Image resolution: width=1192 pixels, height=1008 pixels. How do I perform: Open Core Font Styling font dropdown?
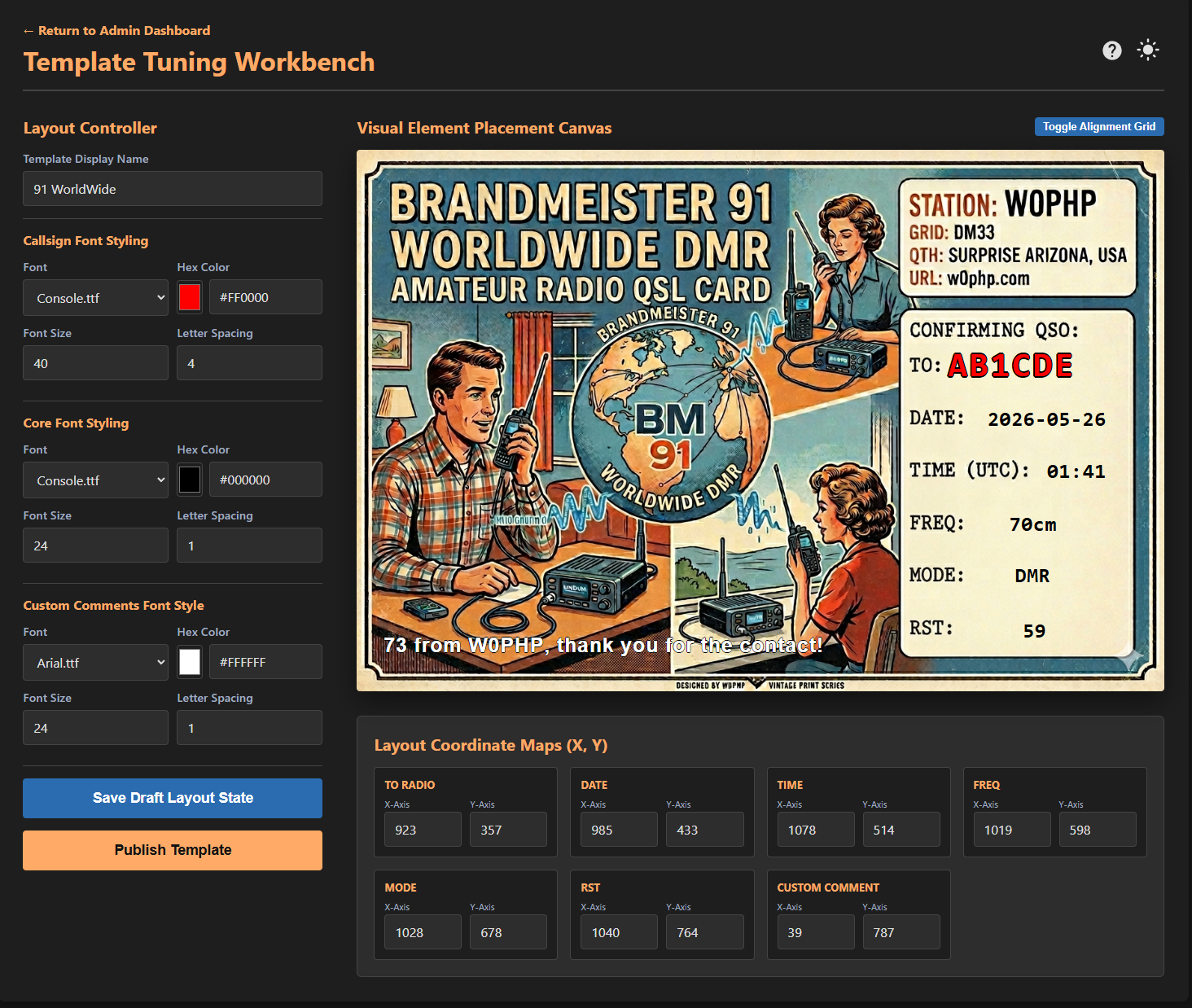click(x=95, y=480)
